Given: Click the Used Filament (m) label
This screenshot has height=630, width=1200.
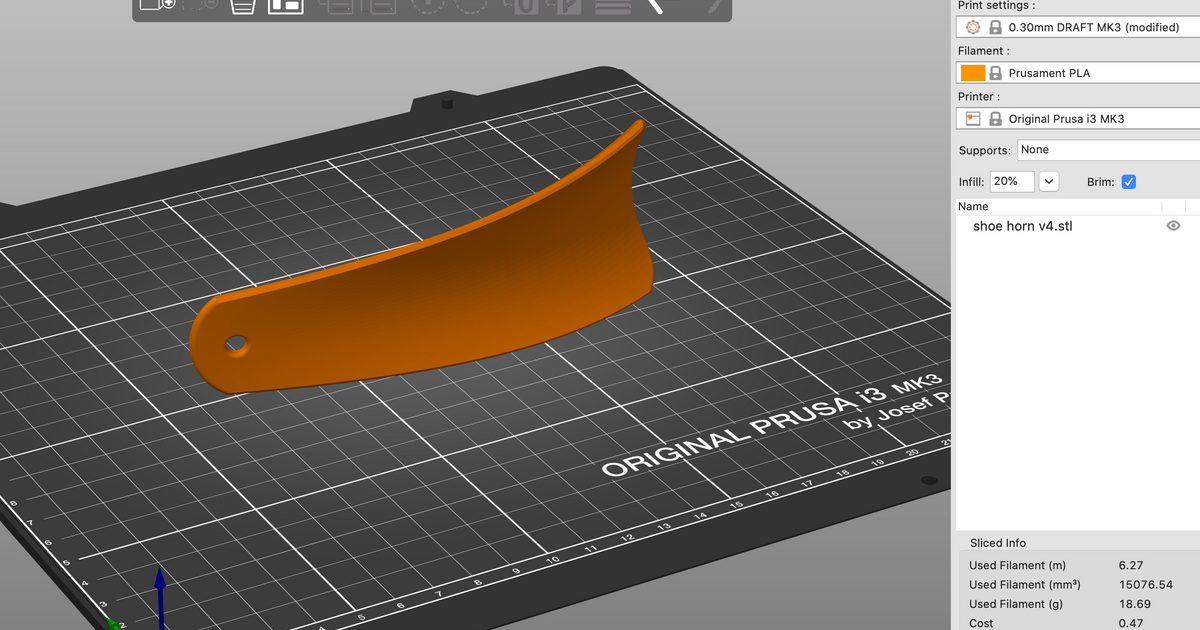Looking at the screenshot, I should point(1017,566).
